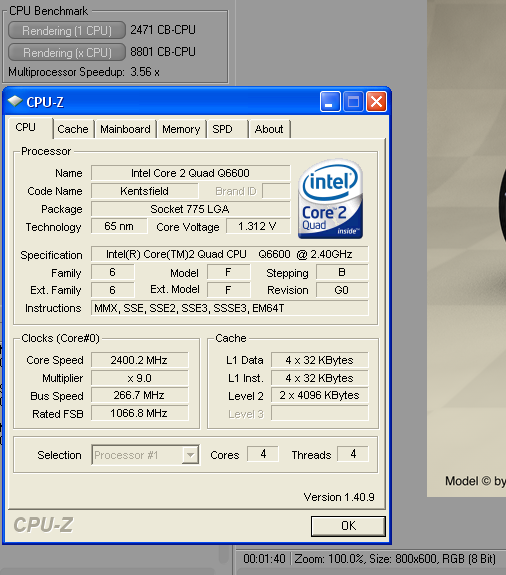Viewport: 506px width, 575px height.
Task: Click the L1 Inst. cache value field
Action: (x=320, y=378)
